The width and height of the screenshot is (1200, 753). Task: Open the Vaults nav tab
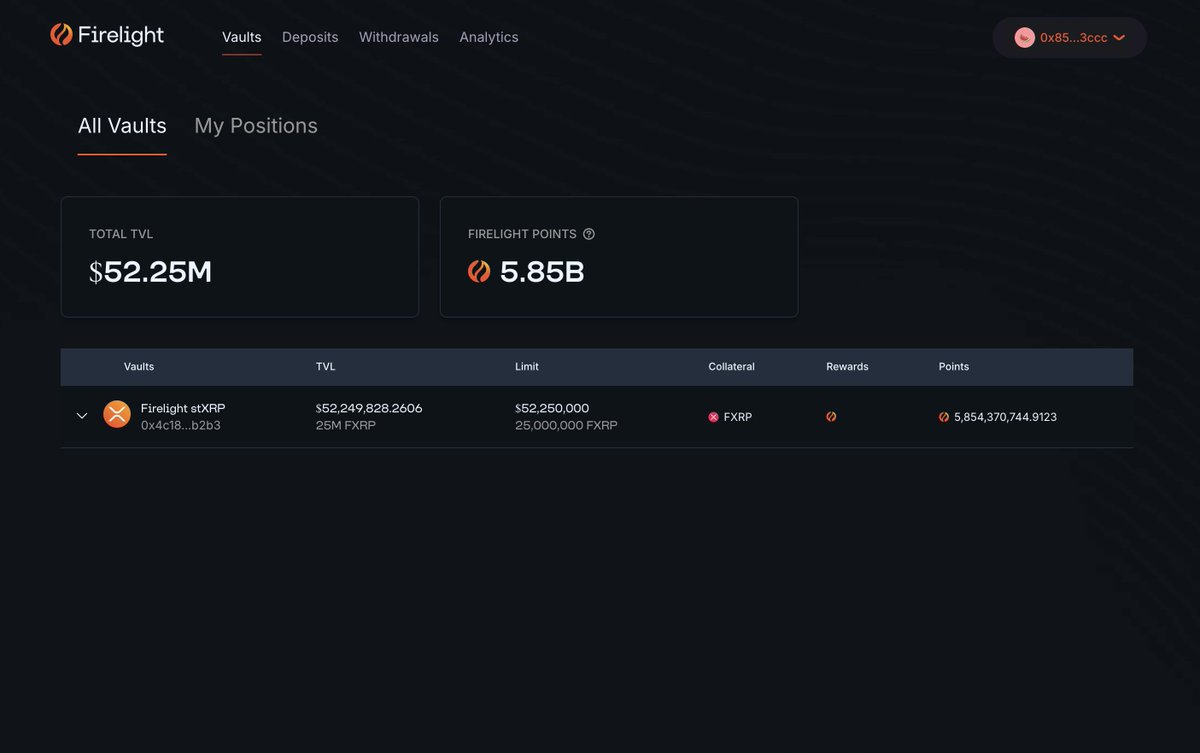242,37
